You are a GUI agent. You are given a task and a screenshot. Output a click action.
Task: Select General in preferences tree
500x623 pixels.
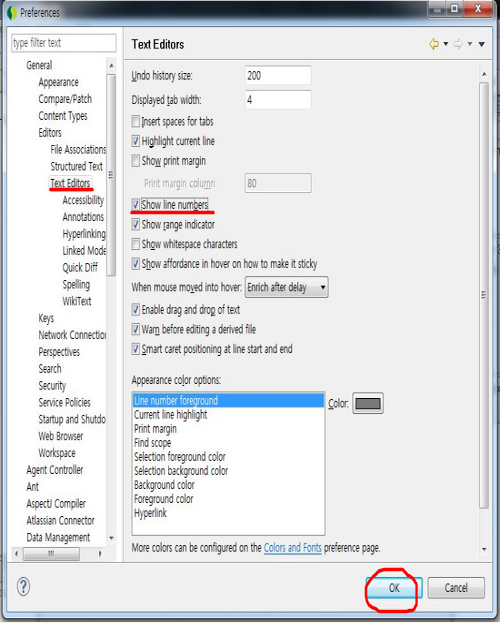point(39,65)
